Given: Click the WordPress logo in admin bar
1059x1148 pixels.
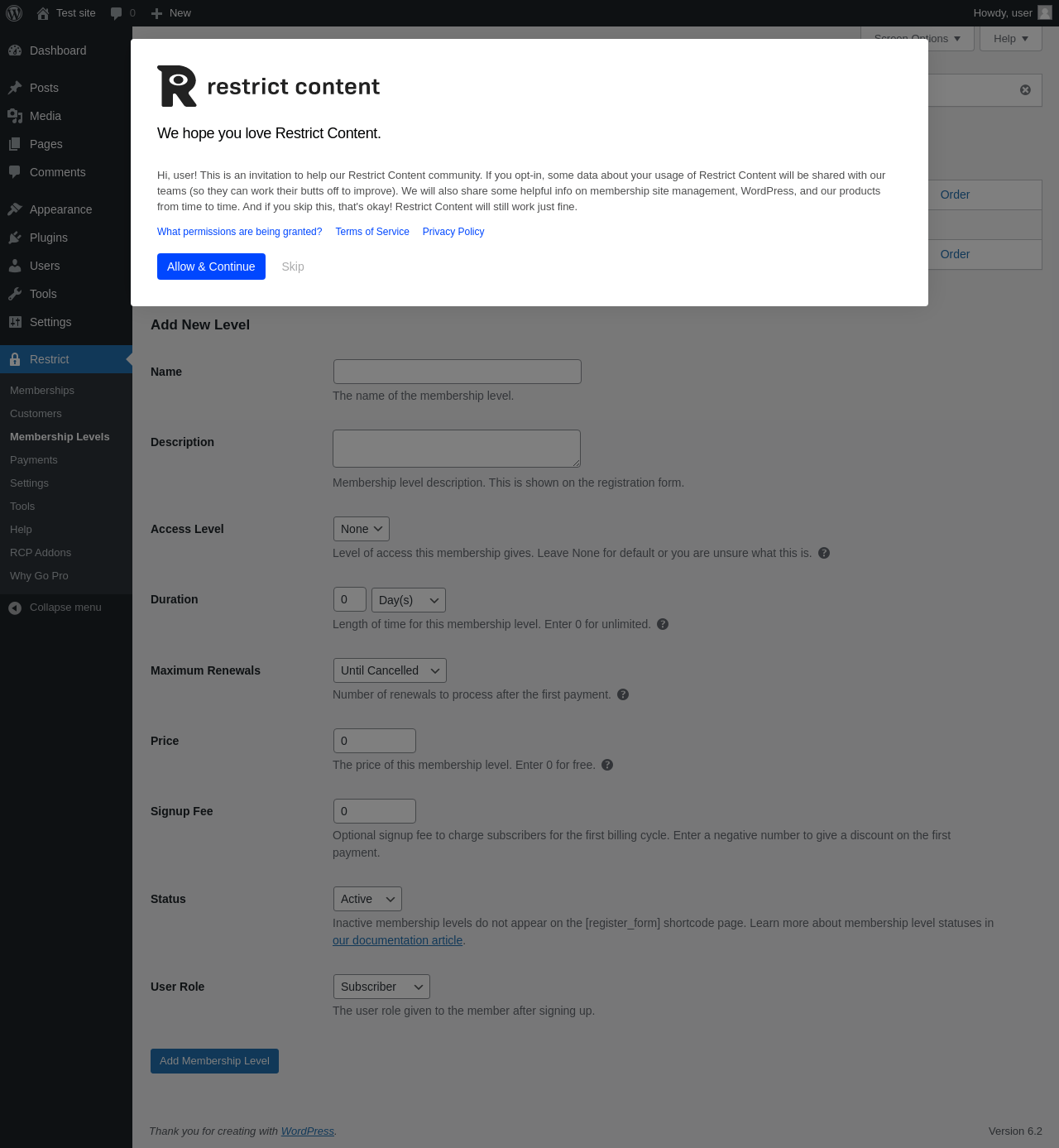Looking at the screenshot, I should 14,13.
